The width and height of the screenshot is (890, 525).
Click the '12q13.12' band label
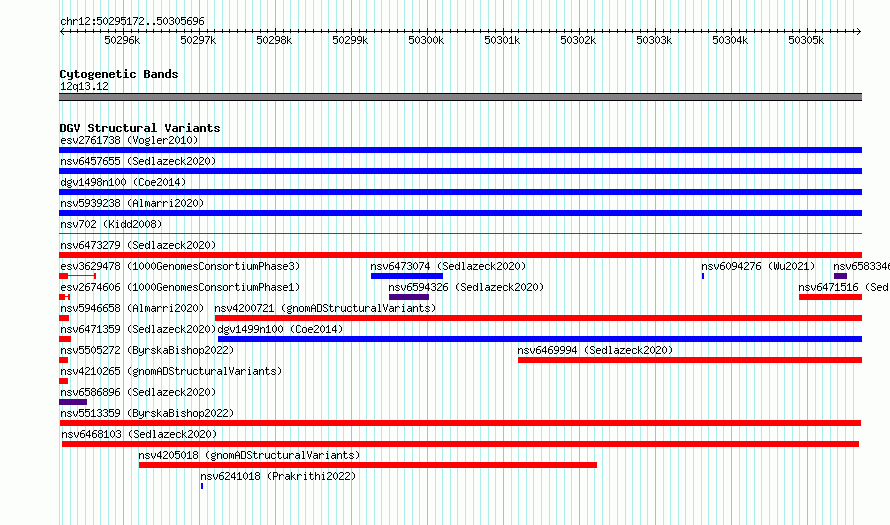[x=84, y=86]
